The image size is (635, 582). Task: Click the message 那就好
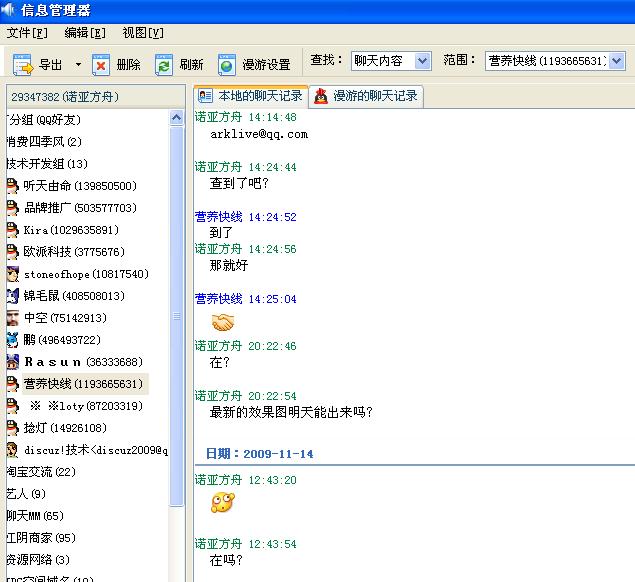click(x=229, y=266)
